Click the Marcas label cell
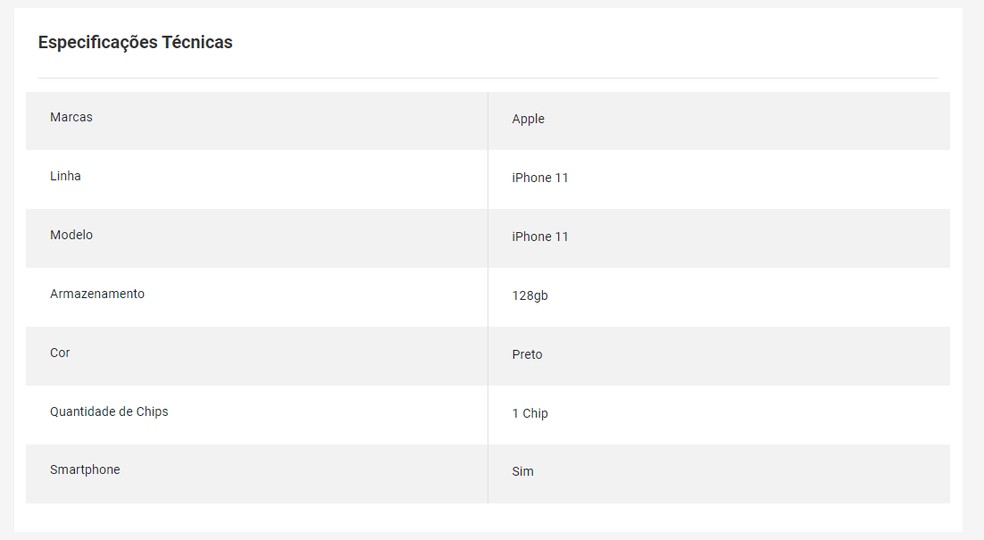Image resolution: width=984 pixels, height=540 pixels. pyautogui.click(x=71, y=117)
